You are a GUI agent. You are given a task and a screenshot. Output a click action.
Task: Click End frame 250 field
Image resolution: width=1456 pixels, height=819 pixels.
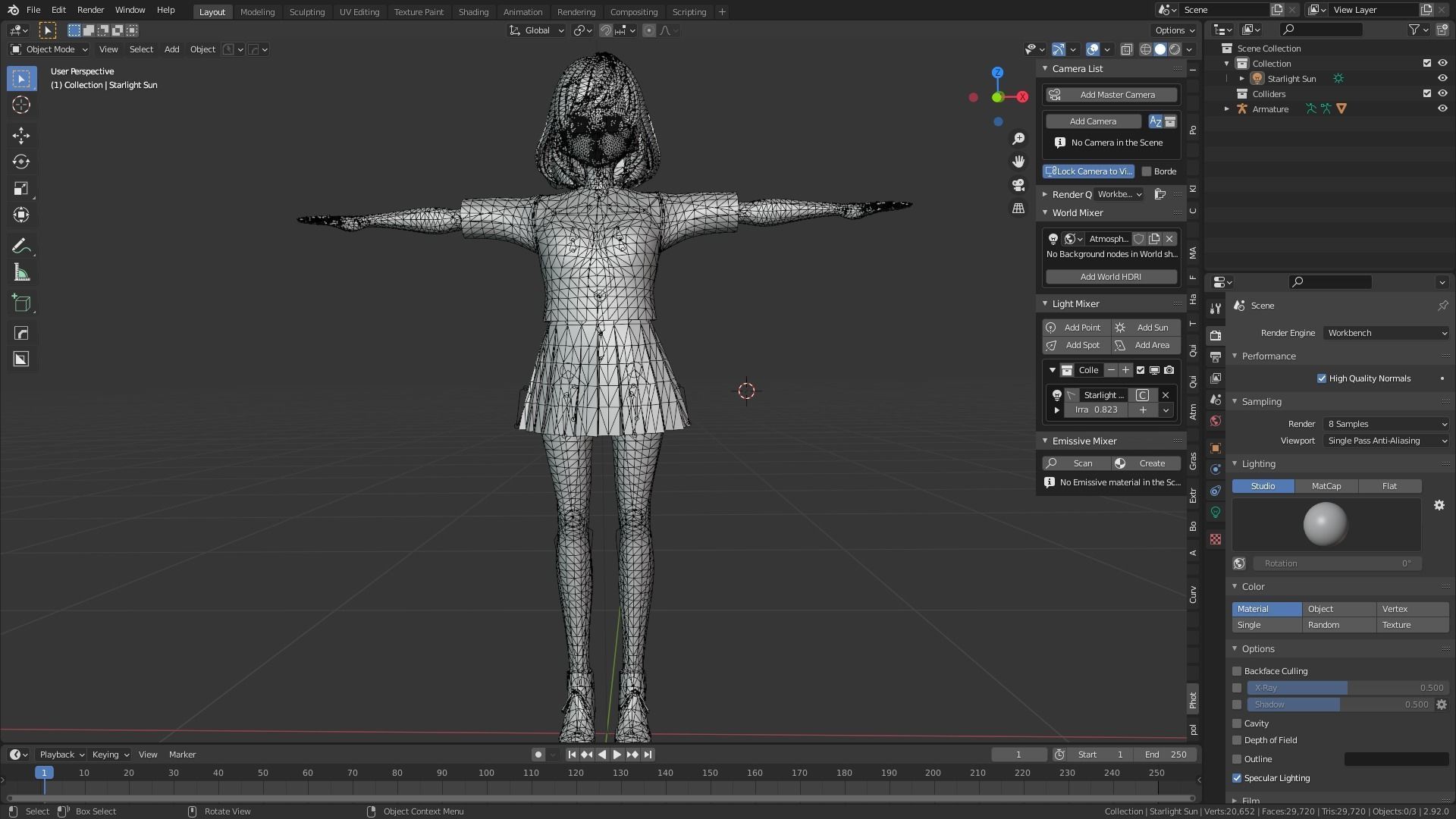click(1166, 755)
